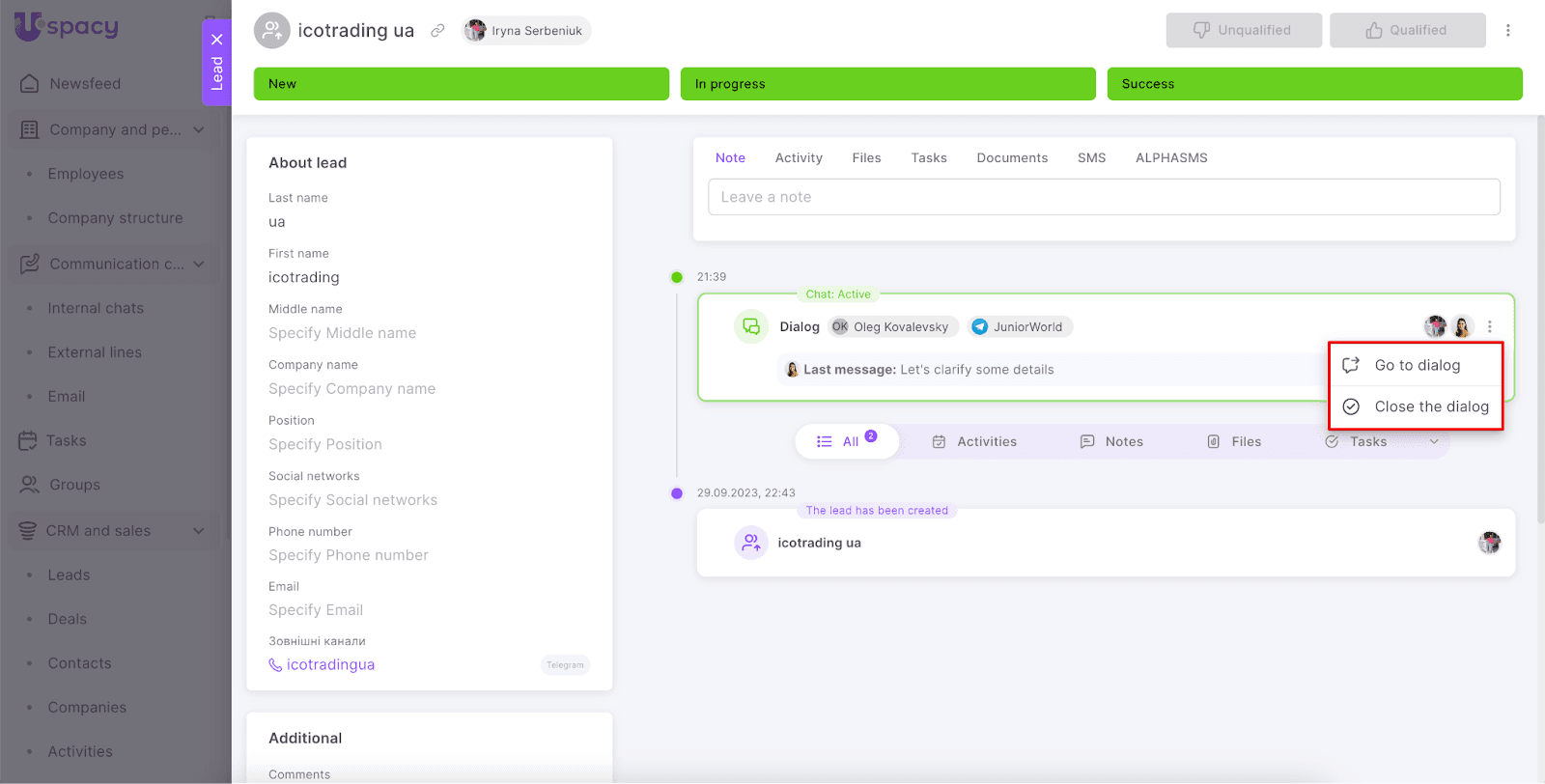
Task: Open the three-dot menu in page header
Action: [1507, 31]
